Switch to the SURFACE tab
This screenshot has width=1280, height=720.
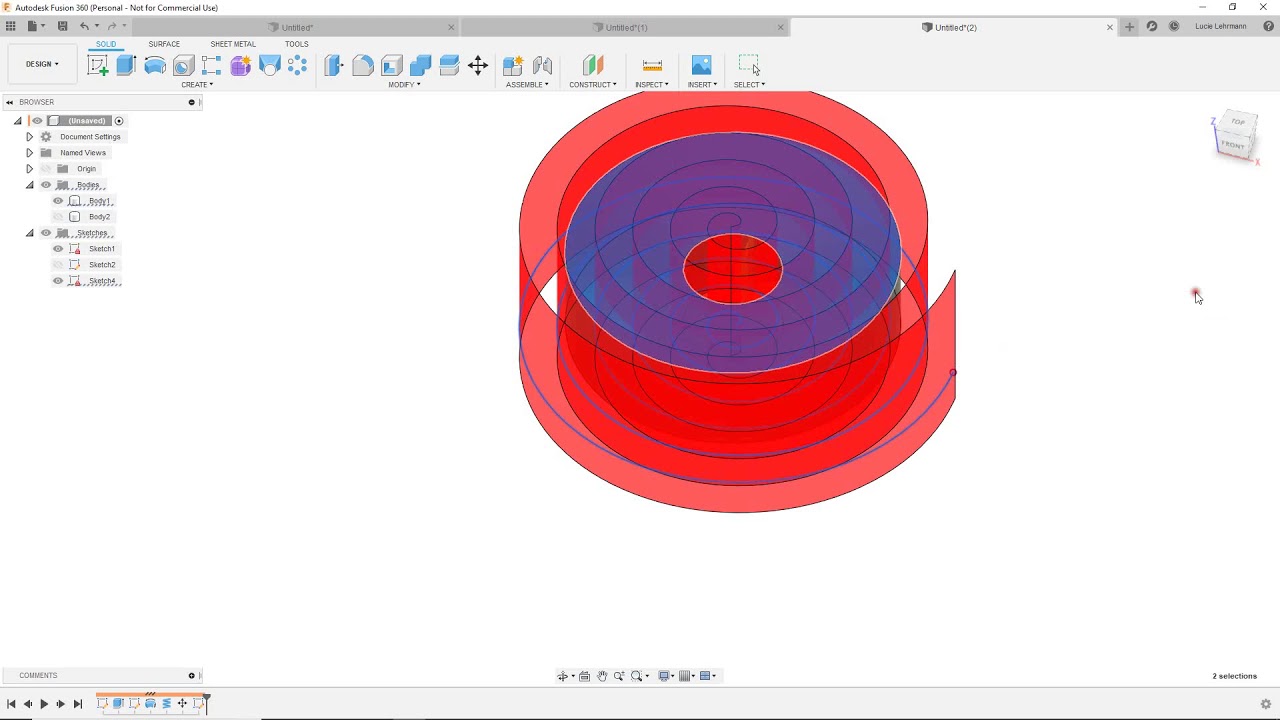(164, 44)
